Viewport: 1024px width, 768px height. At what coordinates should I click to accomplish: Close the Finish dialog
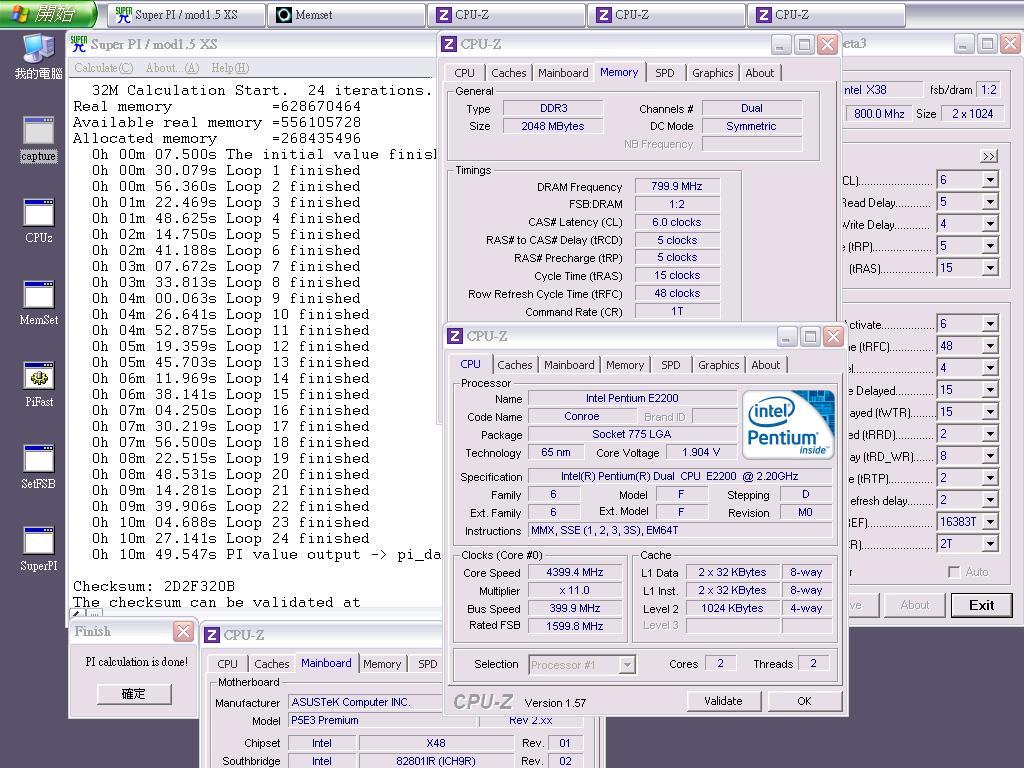183,632
